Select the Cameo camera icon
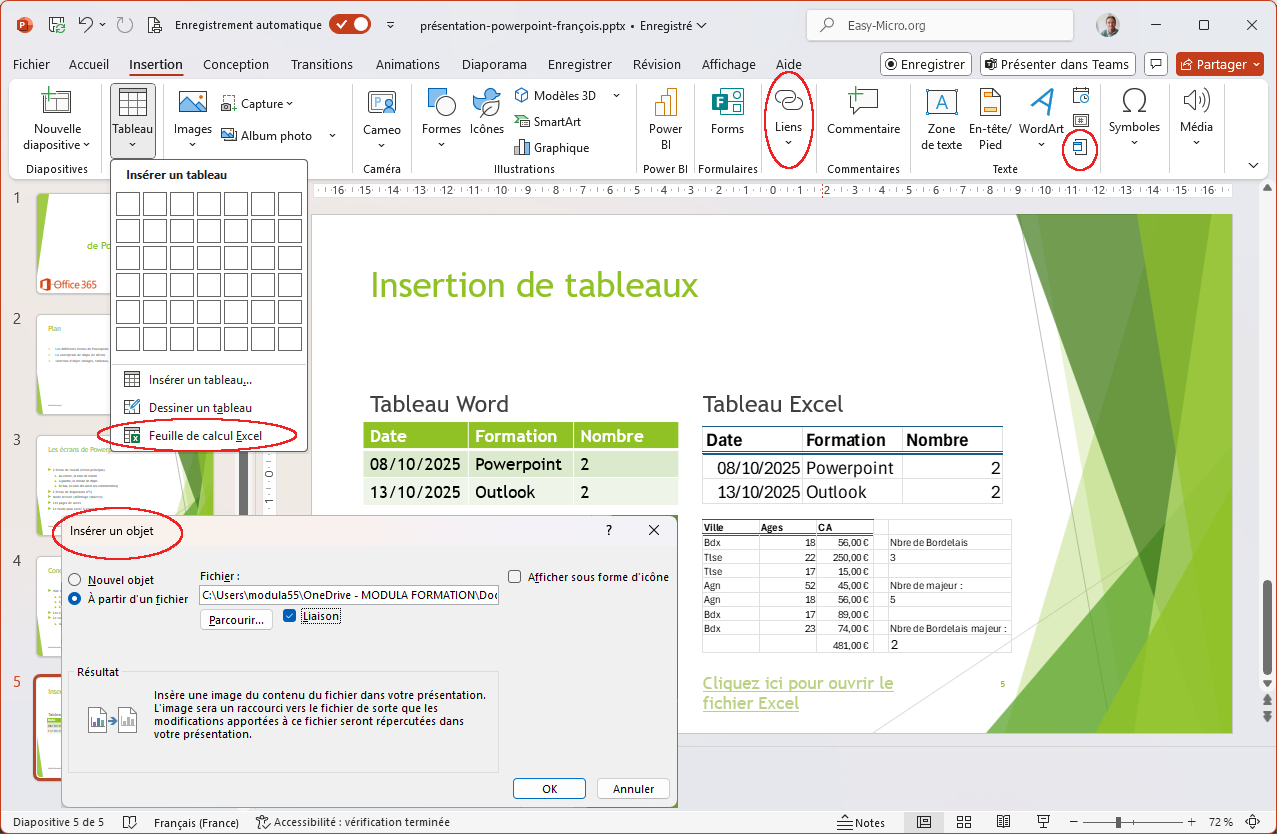1277x834 pixels. click(x=381, y=103)
